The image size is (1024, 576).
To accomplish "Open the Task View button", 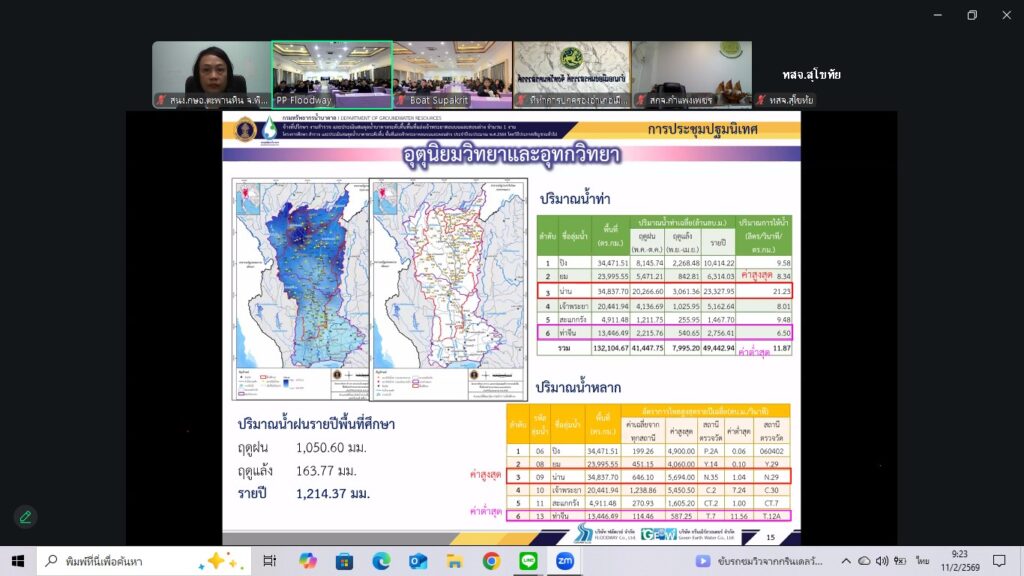I will coord(269,561).
